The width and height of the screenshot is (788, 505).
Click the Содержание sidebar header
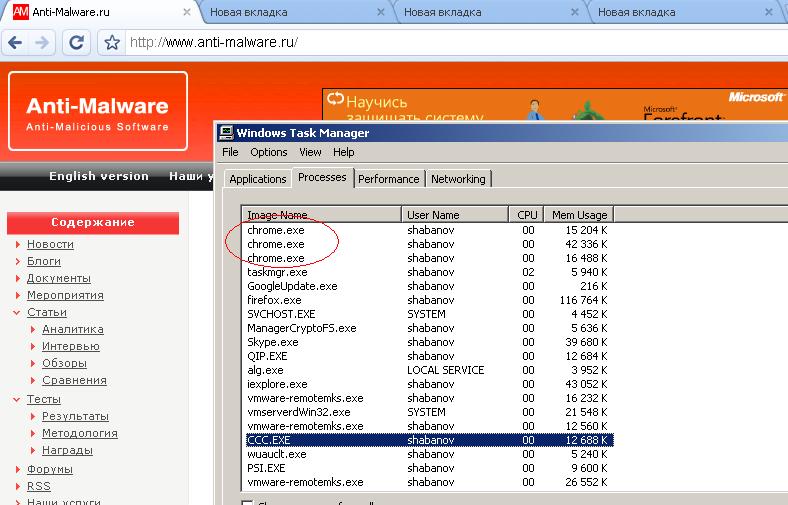tap(93, 223)
